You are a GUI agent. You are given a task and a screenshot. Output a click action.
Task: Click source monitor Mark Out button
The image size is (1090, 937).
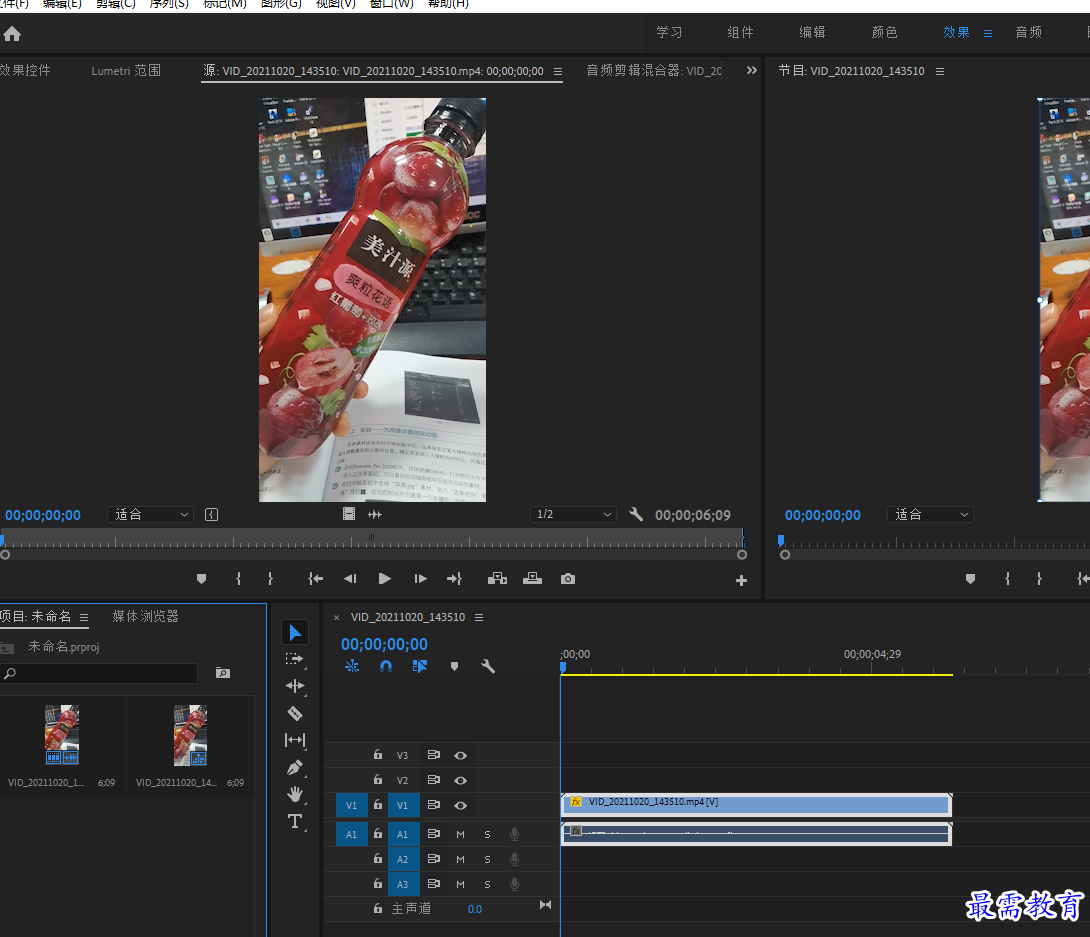(270, 578)
